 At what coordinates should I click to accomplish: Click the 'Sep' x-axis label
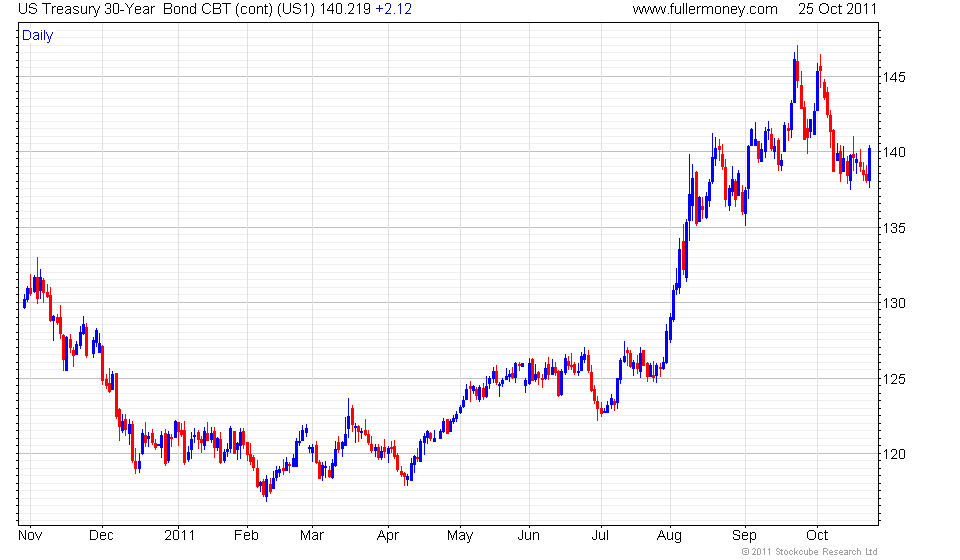tap(744, 536)
